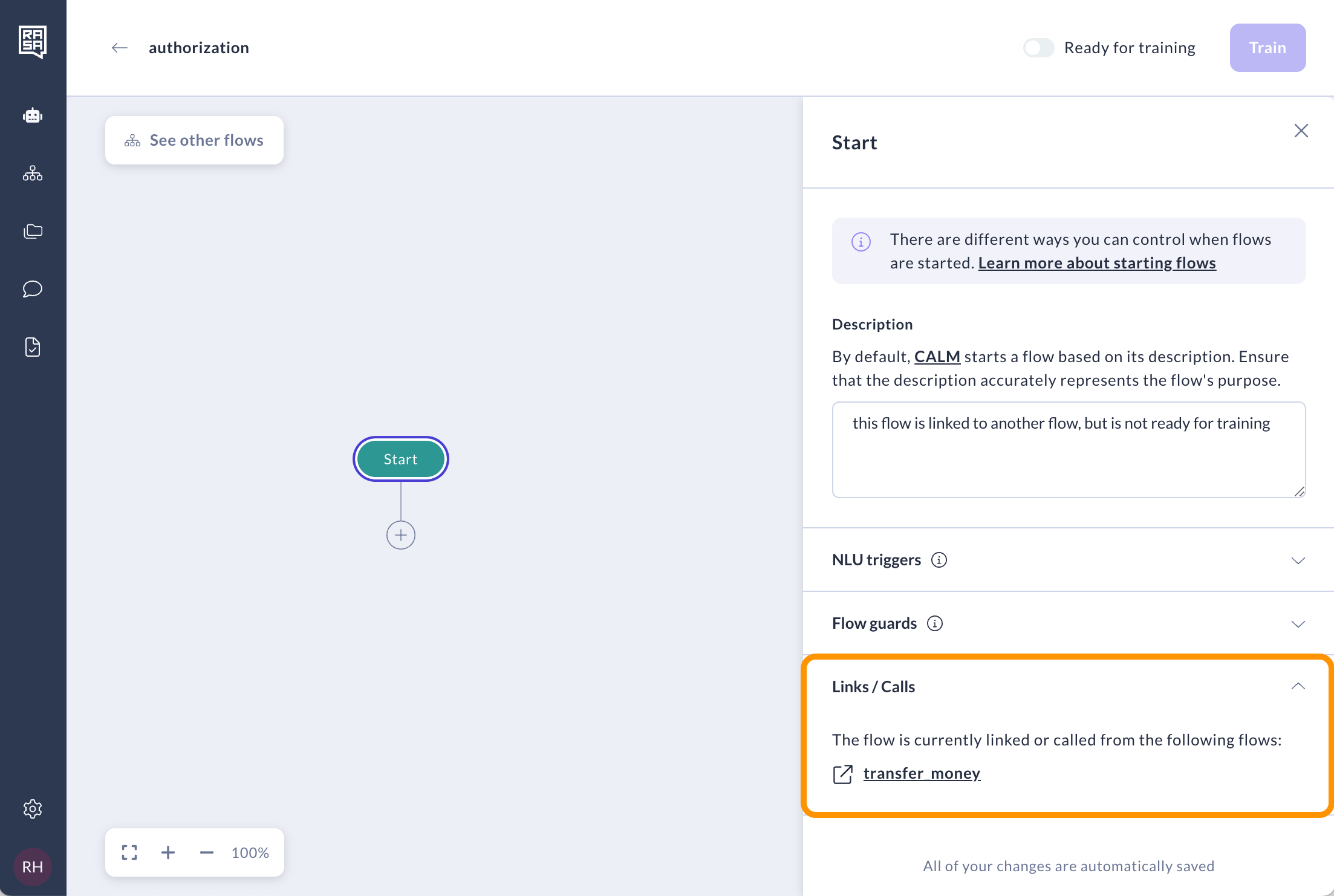Open the flows hierarchy icon in sidebar
This screenshot has width=1334, height=896.
click(x=33, y=174)
